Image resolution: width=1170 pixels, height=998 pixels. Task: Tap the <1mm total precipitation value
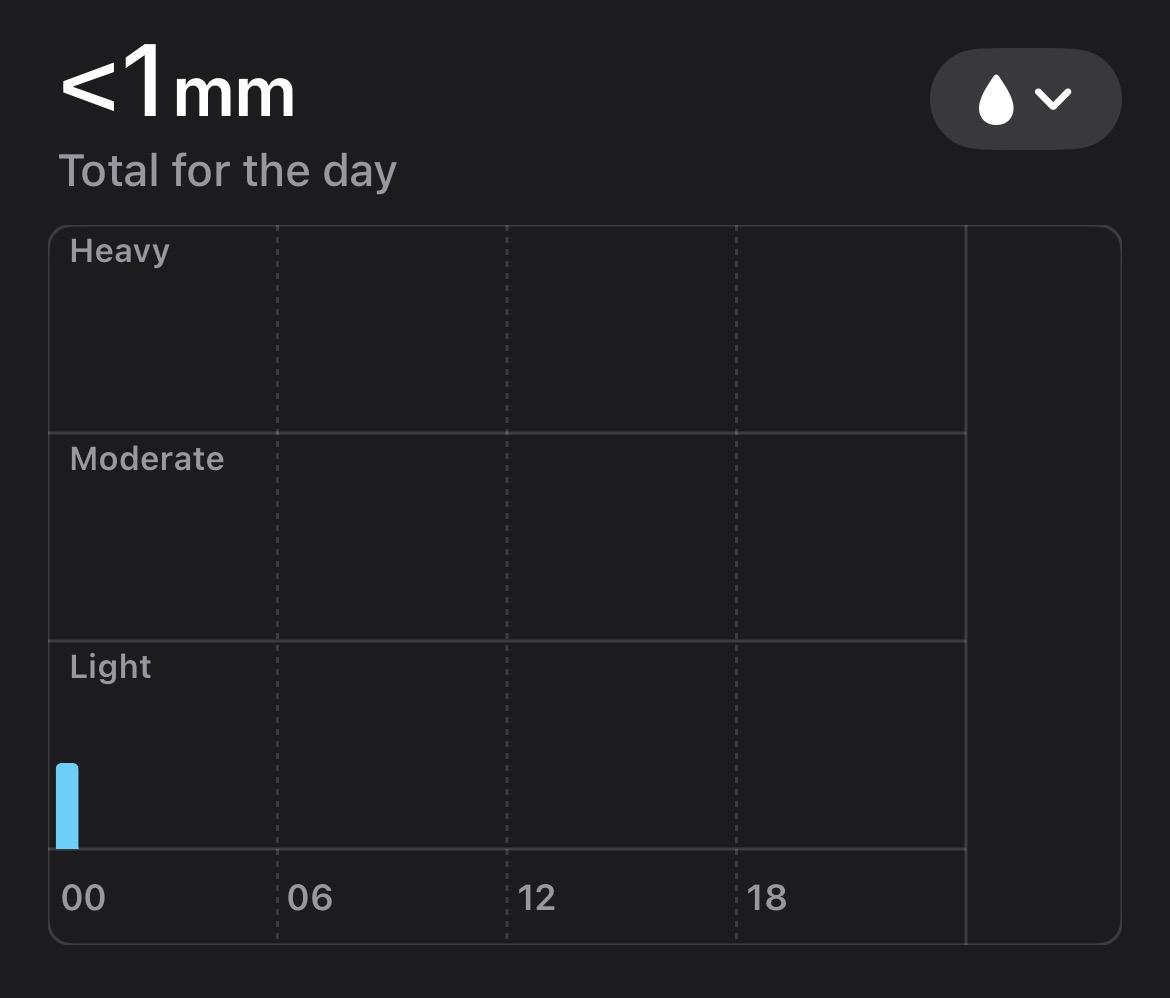(178, 88)
